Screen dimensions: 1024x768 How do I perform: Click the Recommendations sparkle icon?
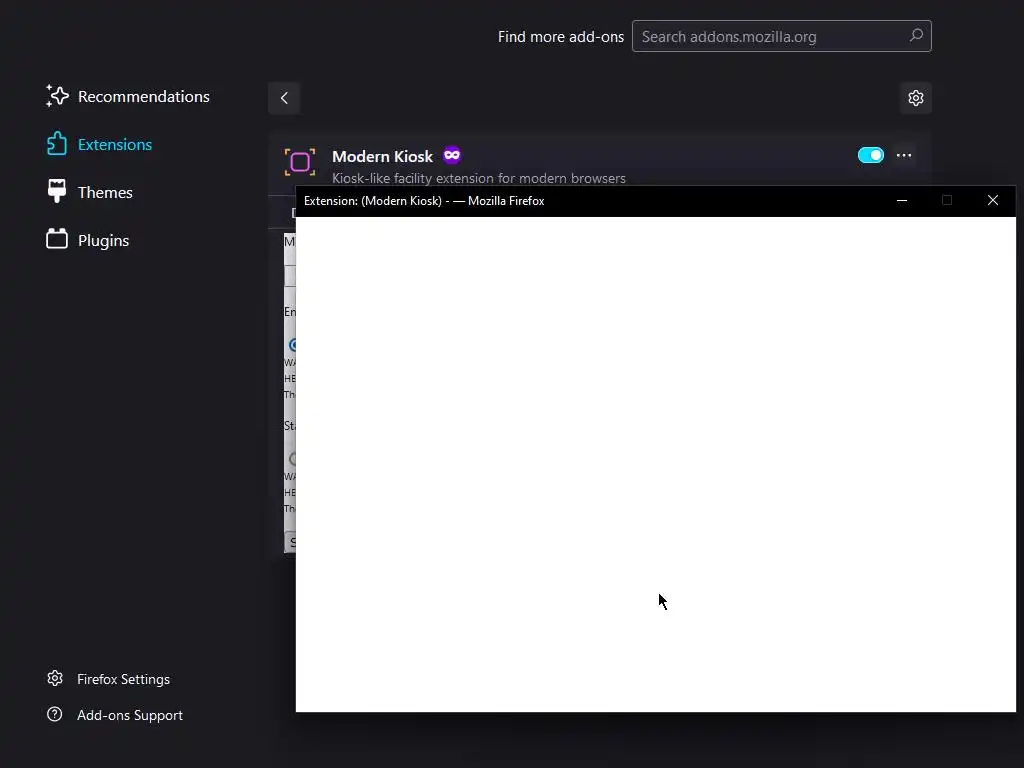(57, 96)
